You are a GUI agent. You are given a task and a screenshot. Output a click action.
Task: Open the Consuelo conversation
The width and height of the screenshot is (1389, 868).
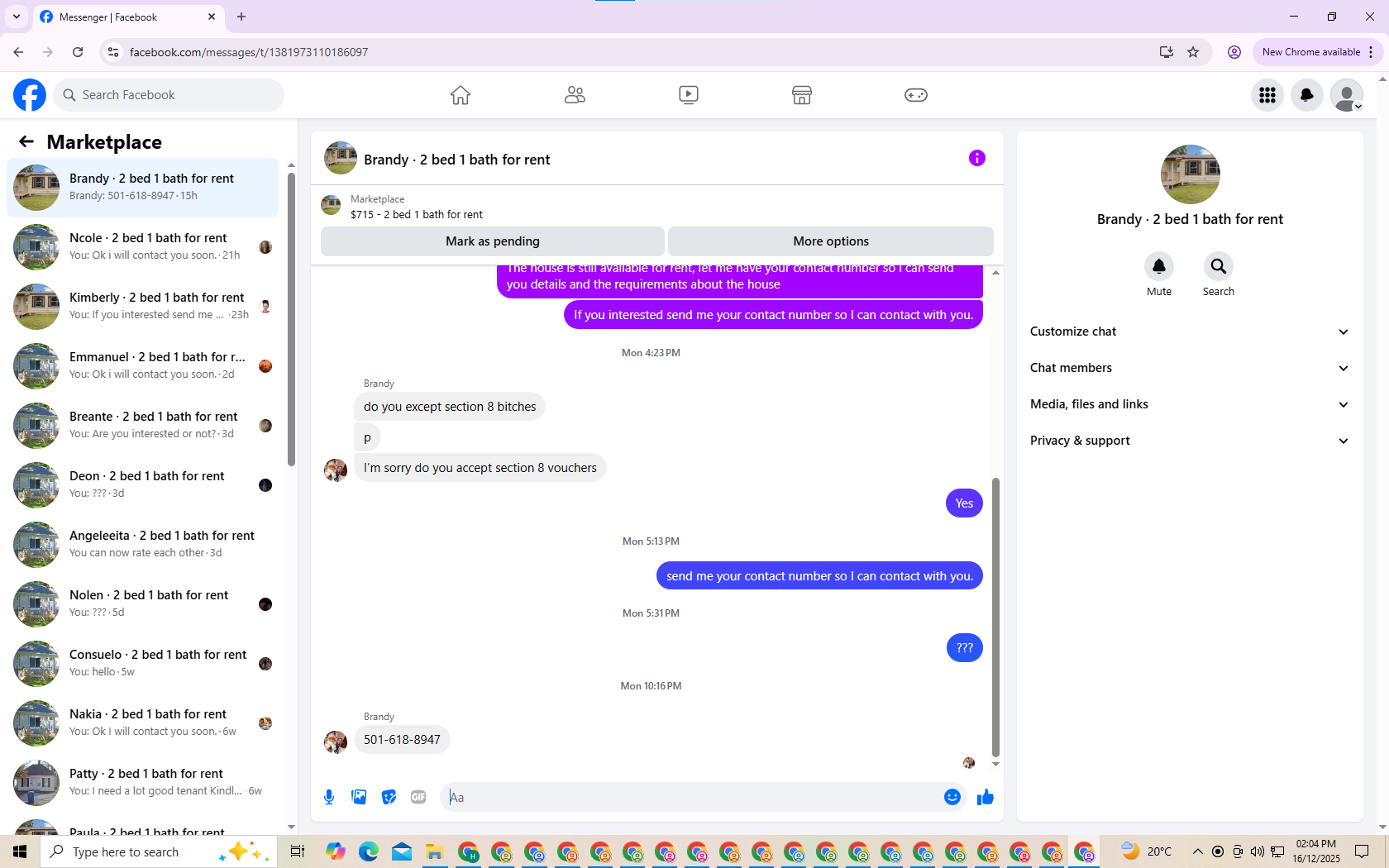(142, 664)
